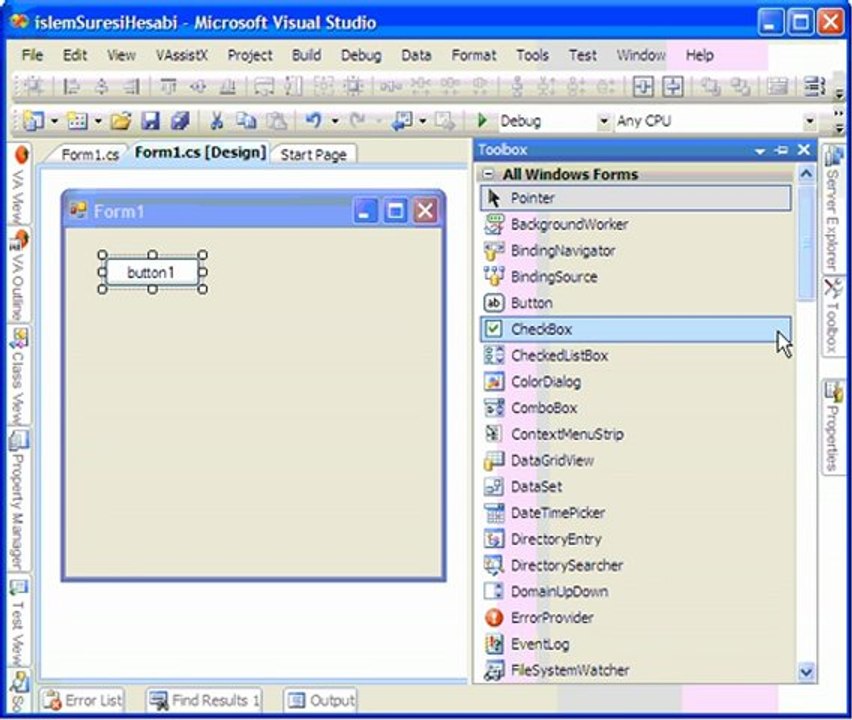Image resolution: width=852 pixels, height=720 pixels.
Task: Pick the ColorDialog component in Toolbox
Action: pos(635,381)
